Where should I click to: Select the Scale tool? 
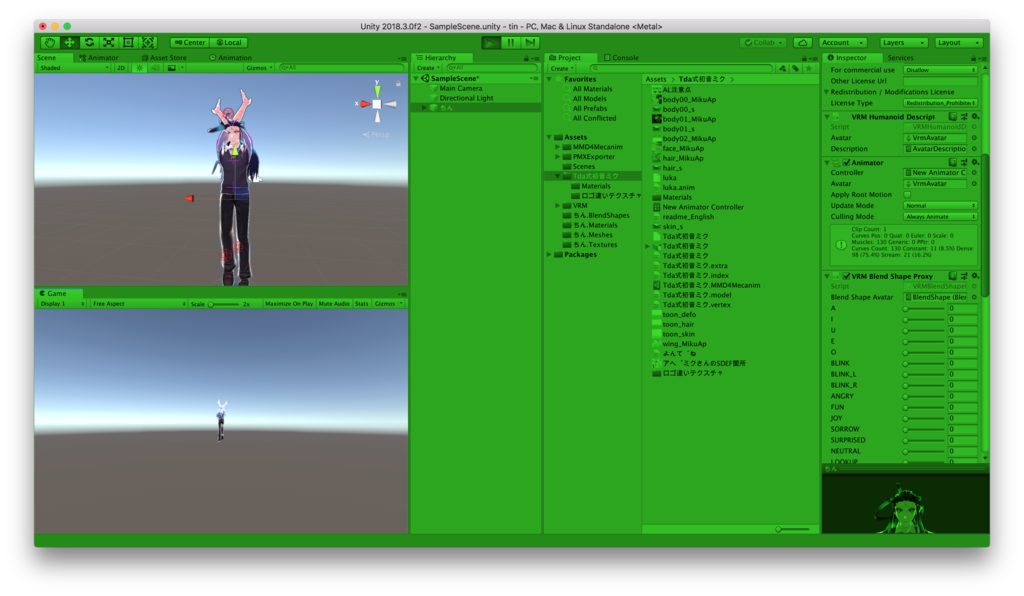tap(108, 42)
